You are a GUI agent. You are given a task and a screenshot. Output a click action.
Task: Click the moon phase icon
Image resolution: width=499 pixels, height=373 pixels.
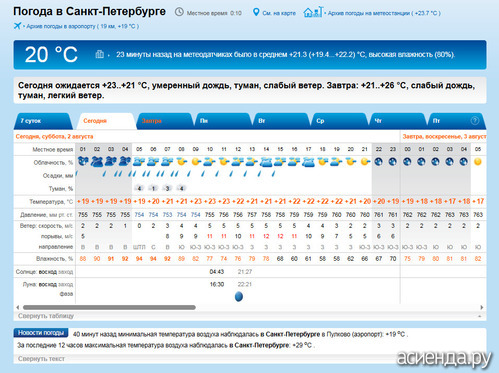239,296
